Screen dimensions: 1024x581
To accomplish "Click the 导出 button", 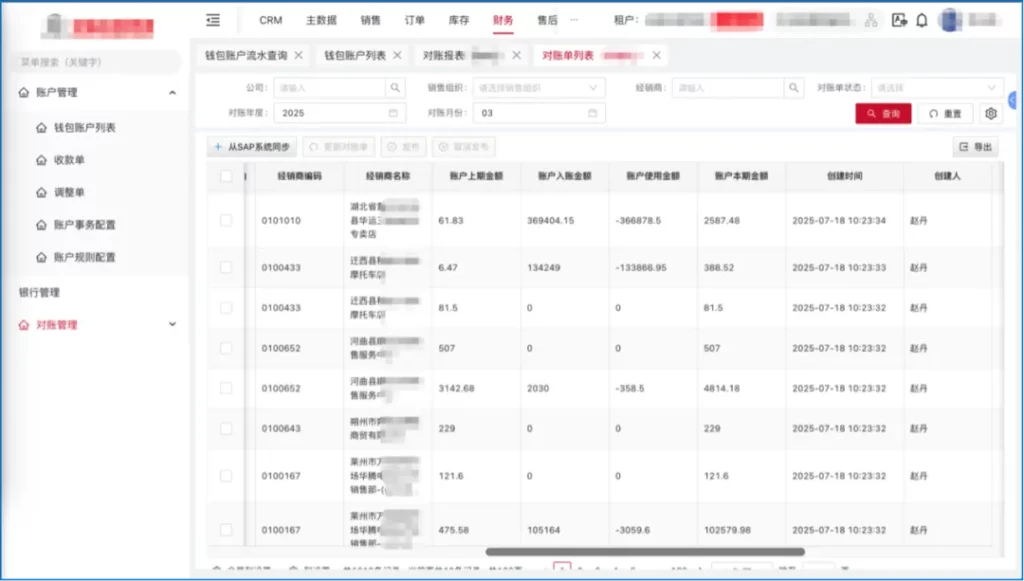I will pyautogui.click(x=975, y=147).
